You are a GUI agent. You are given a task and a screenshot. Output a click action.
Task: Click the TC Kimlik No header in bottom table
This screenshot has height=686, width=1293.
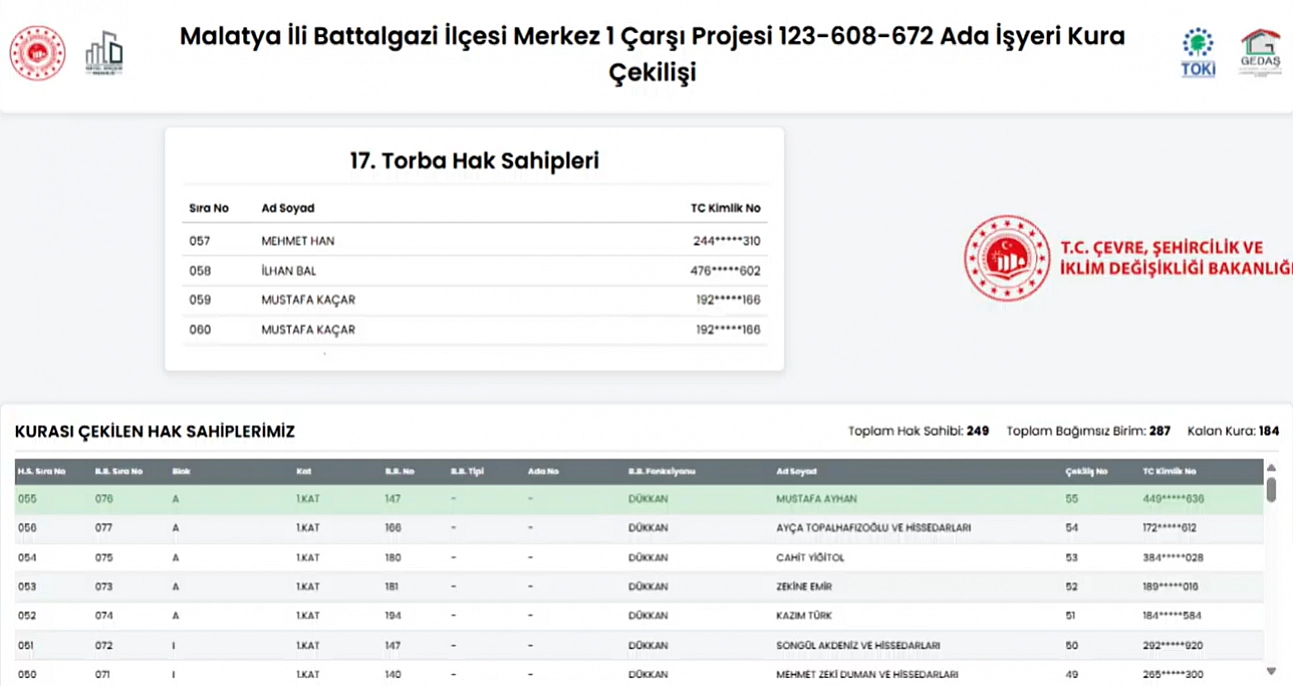pos(1169,471)
